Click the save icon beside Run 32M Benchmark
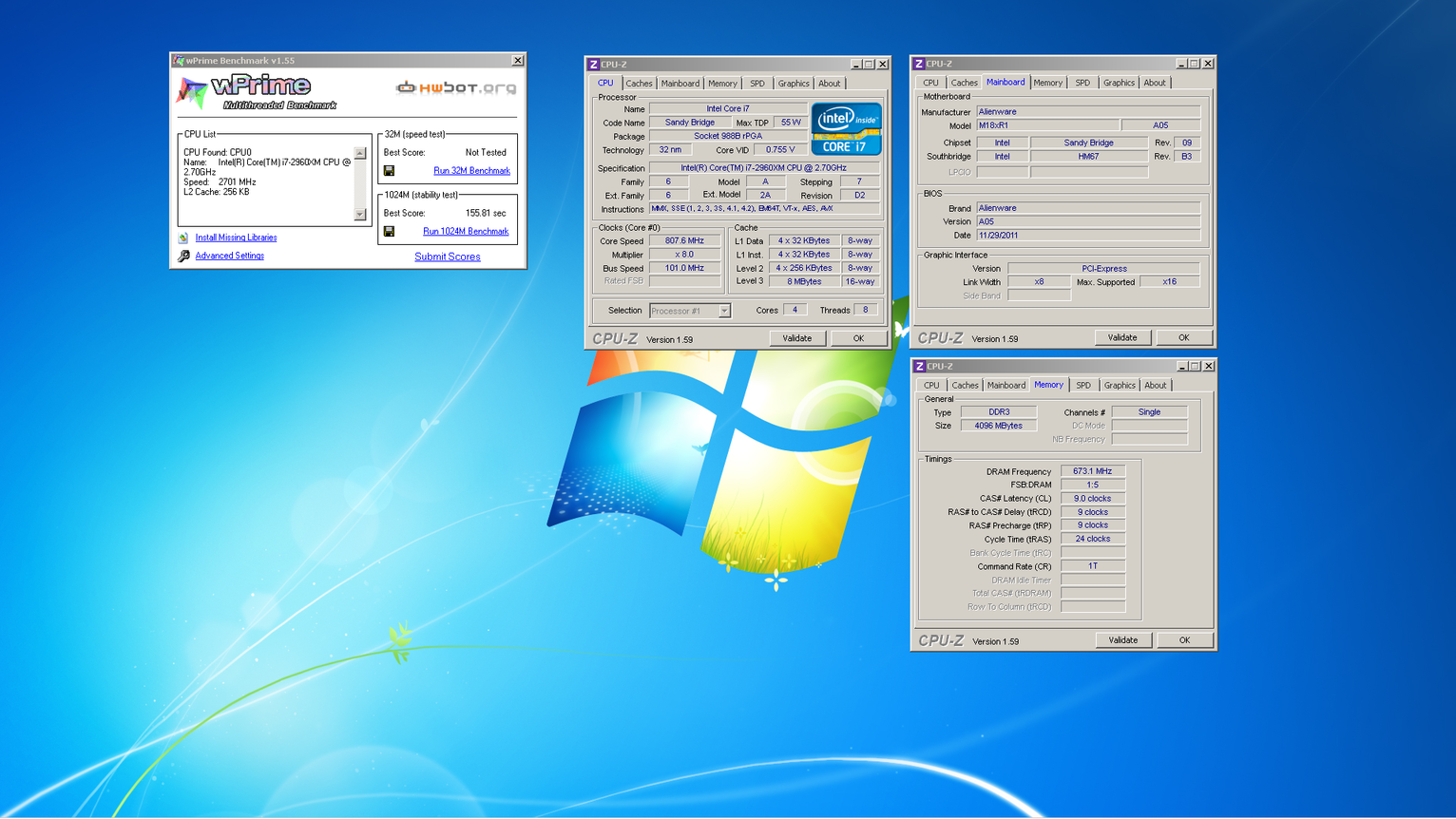This screenshot has width=1456, height=819. coord(389,171)
